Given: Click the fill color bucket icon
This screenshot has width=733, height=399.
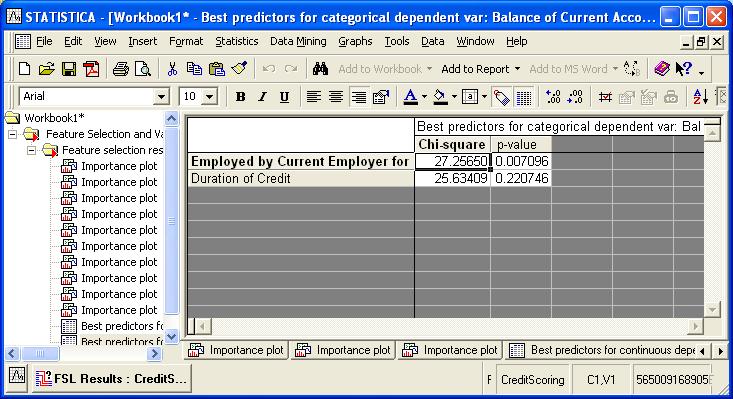Looking at the screenshot, I should click(x=440, y=97).
